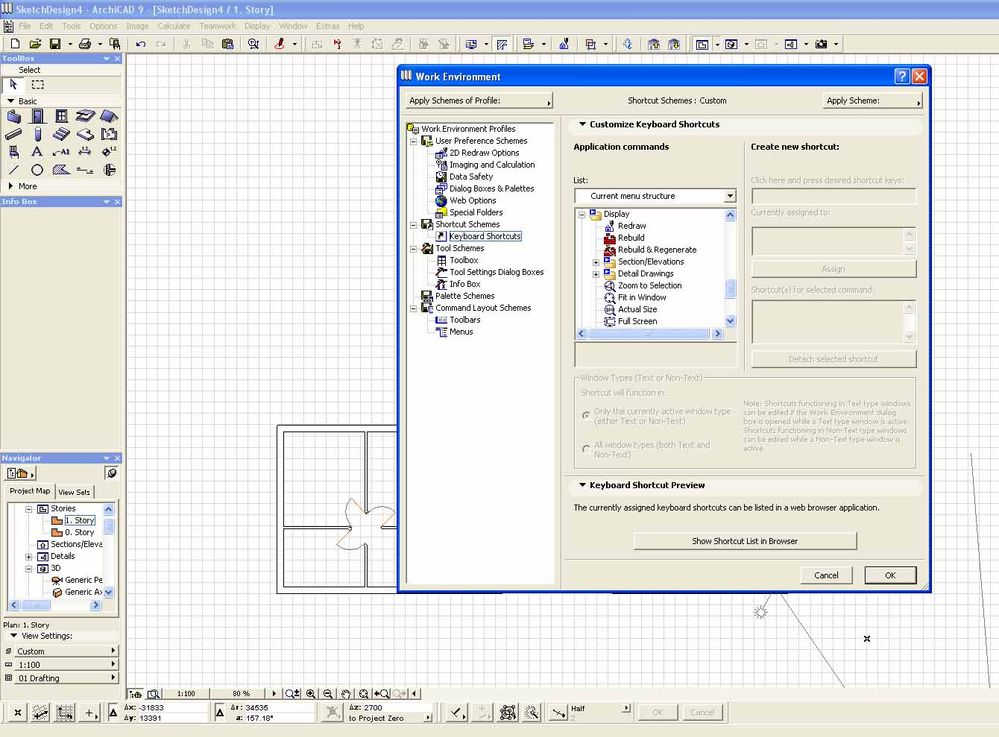Viewport: 999px width, 737px height.
Task: Pick the Text tool (letter A)
Action: tap(38, 152)
